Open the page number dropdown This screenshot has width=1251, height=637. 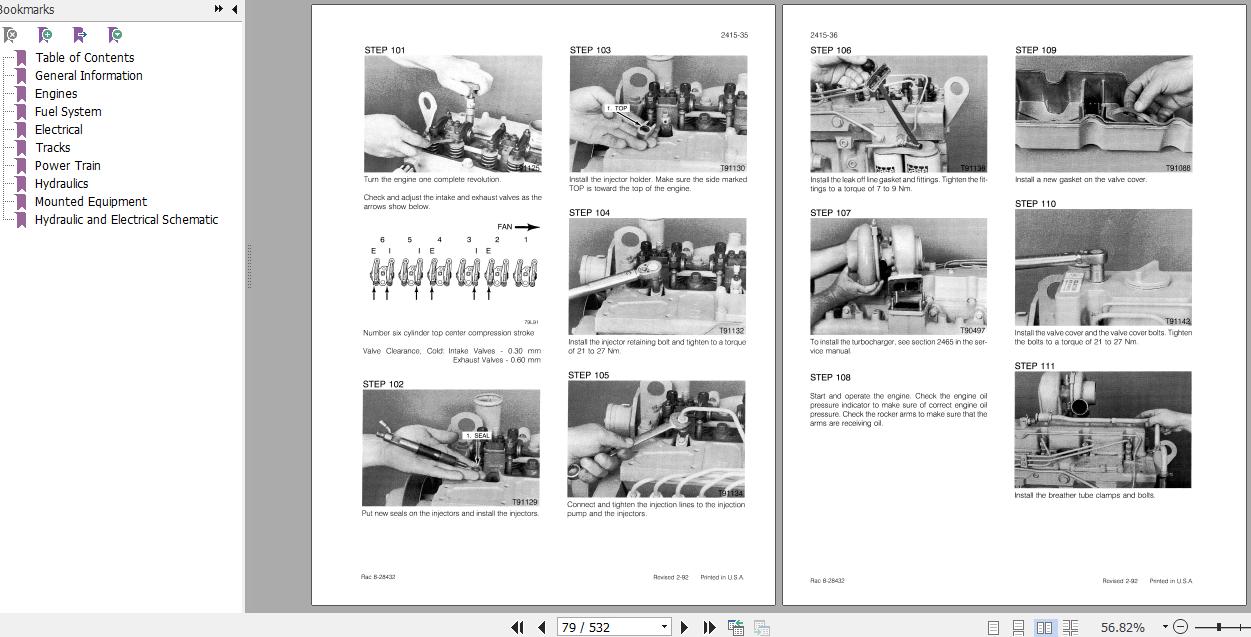tap(664, 626)
